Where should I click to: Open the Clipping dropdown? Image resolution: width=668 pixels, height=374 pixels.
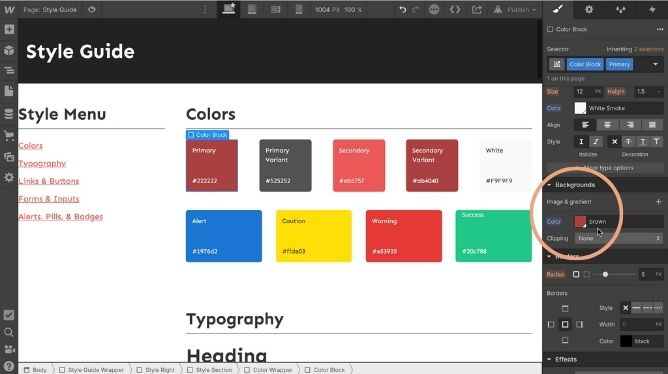(619, 239)
